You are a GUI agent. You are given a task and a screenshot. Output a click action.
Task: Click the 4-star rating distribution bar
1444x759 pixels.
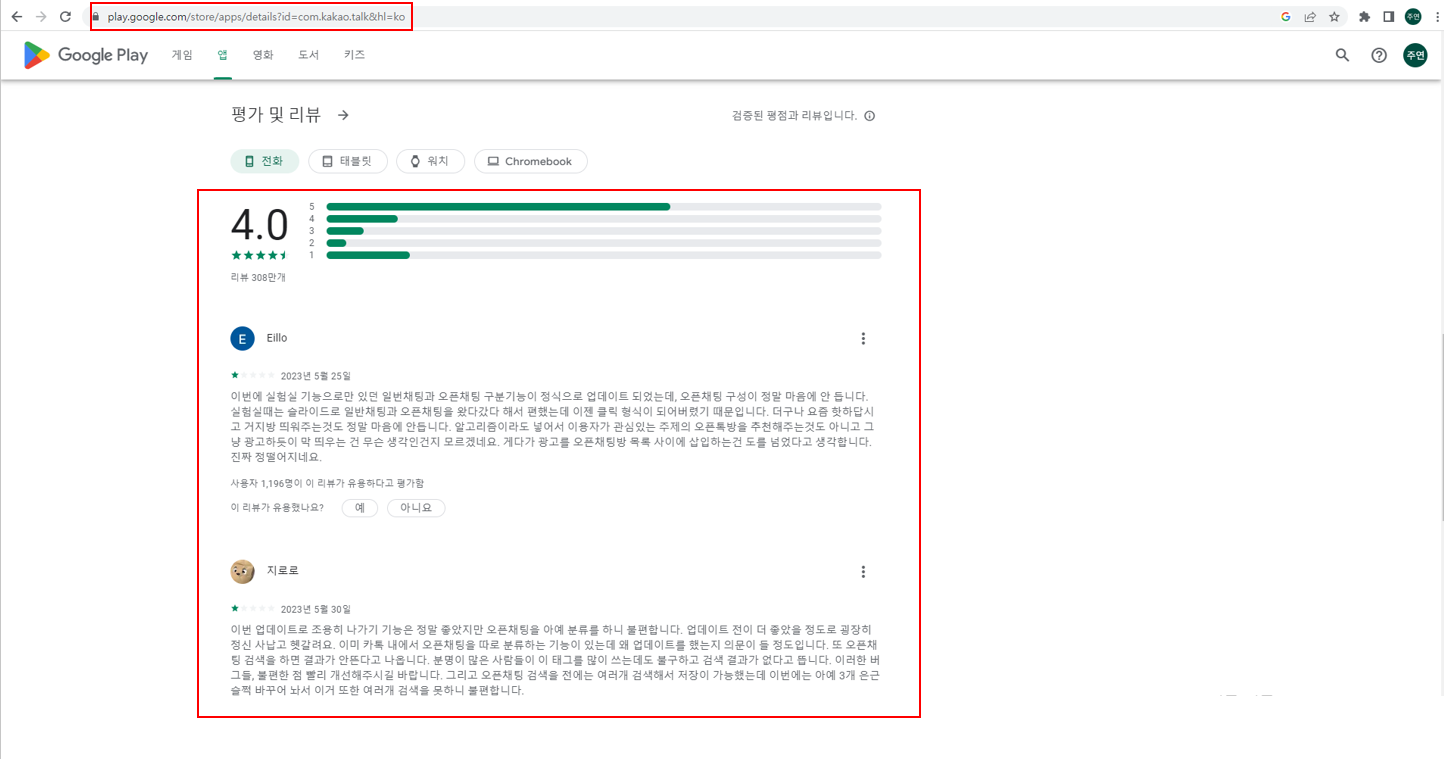[604, 219]
